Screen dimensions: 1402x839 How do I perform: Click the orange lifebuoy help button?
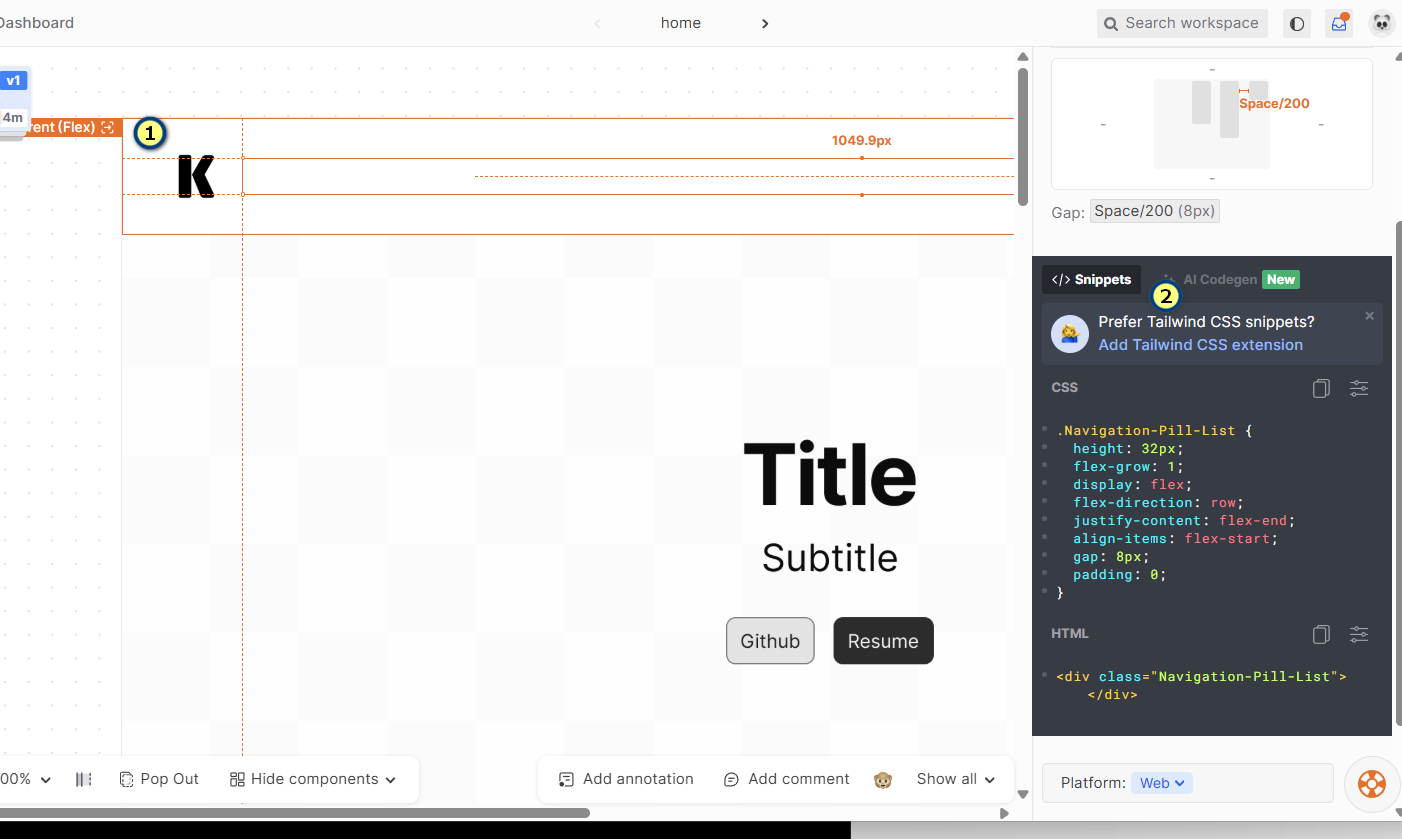click(1371, 783)
